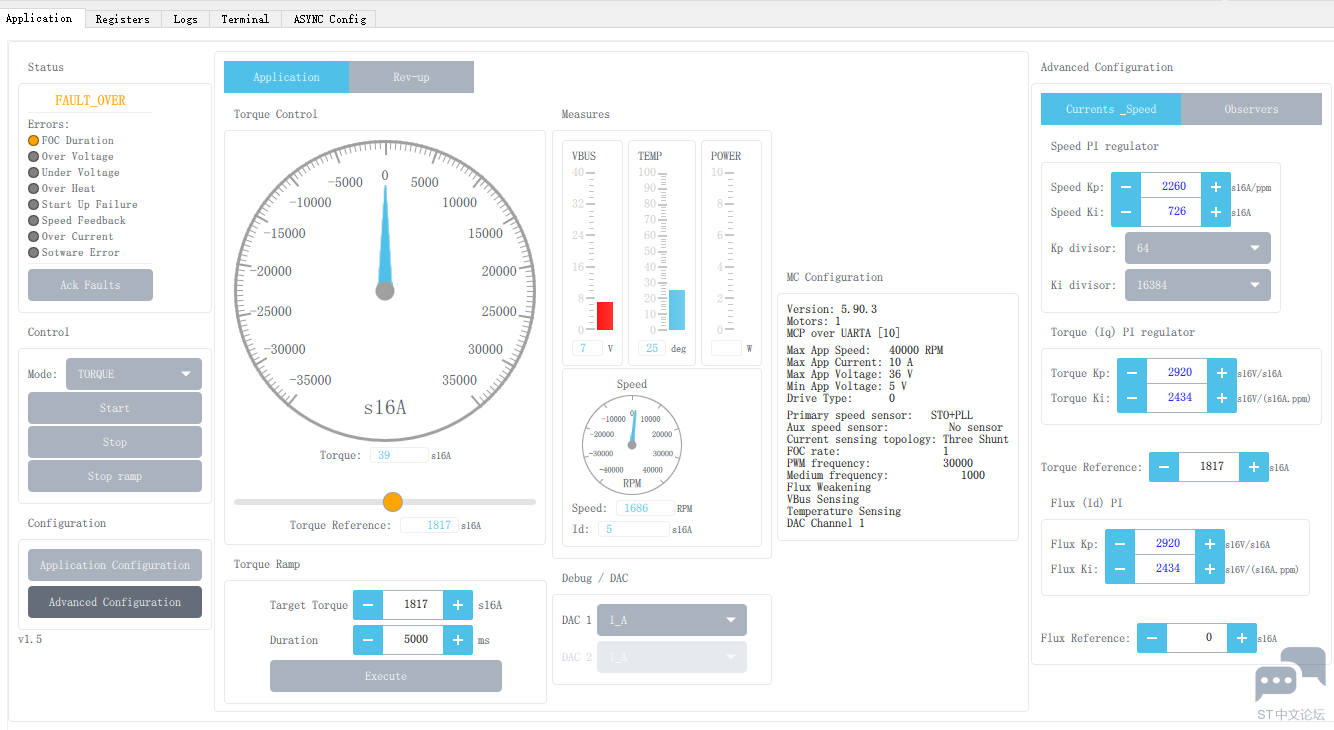The width and height of the screenshot is (1334, 730).
Task: Increase Speed Kp with plus button
Action: pos(1216,186)
